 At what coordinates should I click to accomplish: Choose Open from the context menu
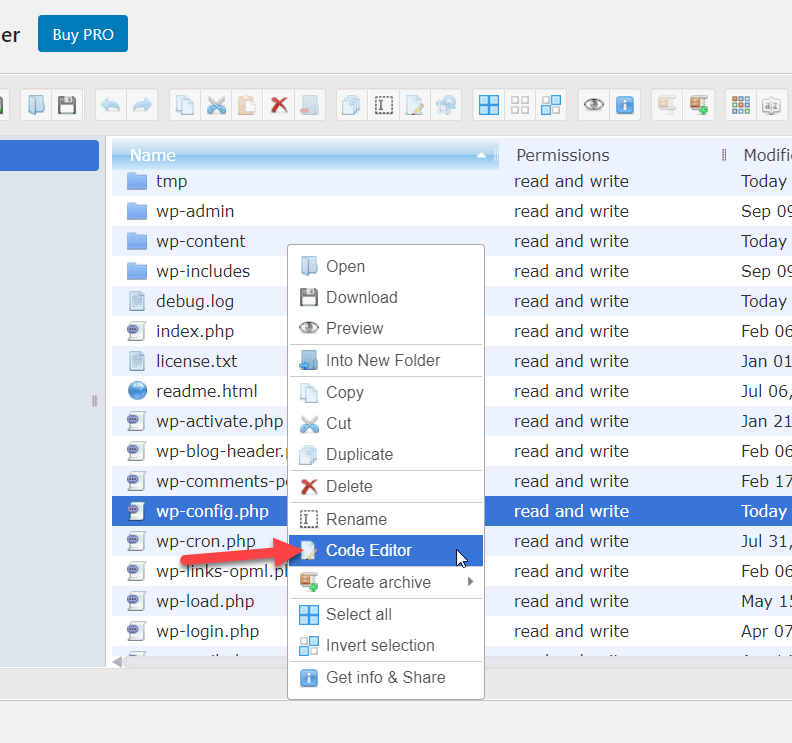coord(386,266)
